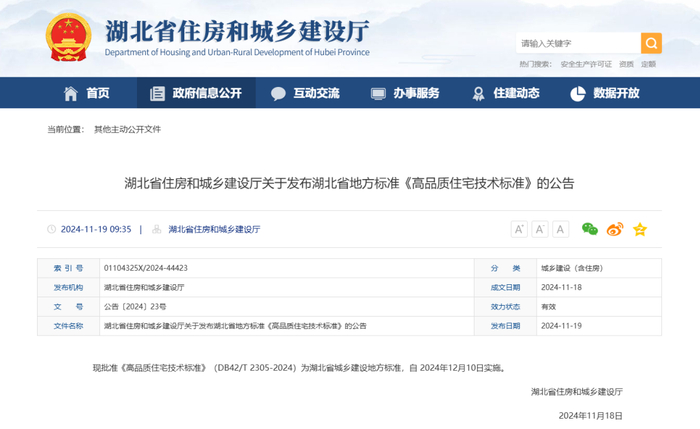Click the home icon beside 首页
The width and height of the screenshot is (700, 429).
(71, 93)
